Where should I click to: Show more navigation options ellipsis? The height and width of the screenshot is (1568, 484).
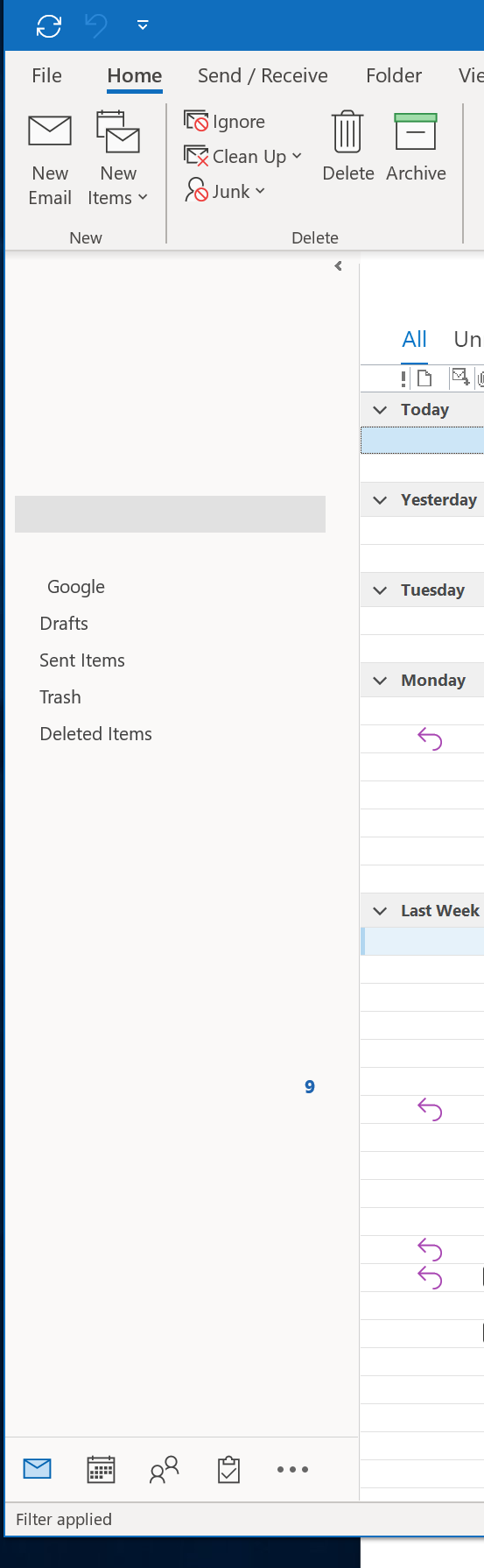coord(292,1469)
